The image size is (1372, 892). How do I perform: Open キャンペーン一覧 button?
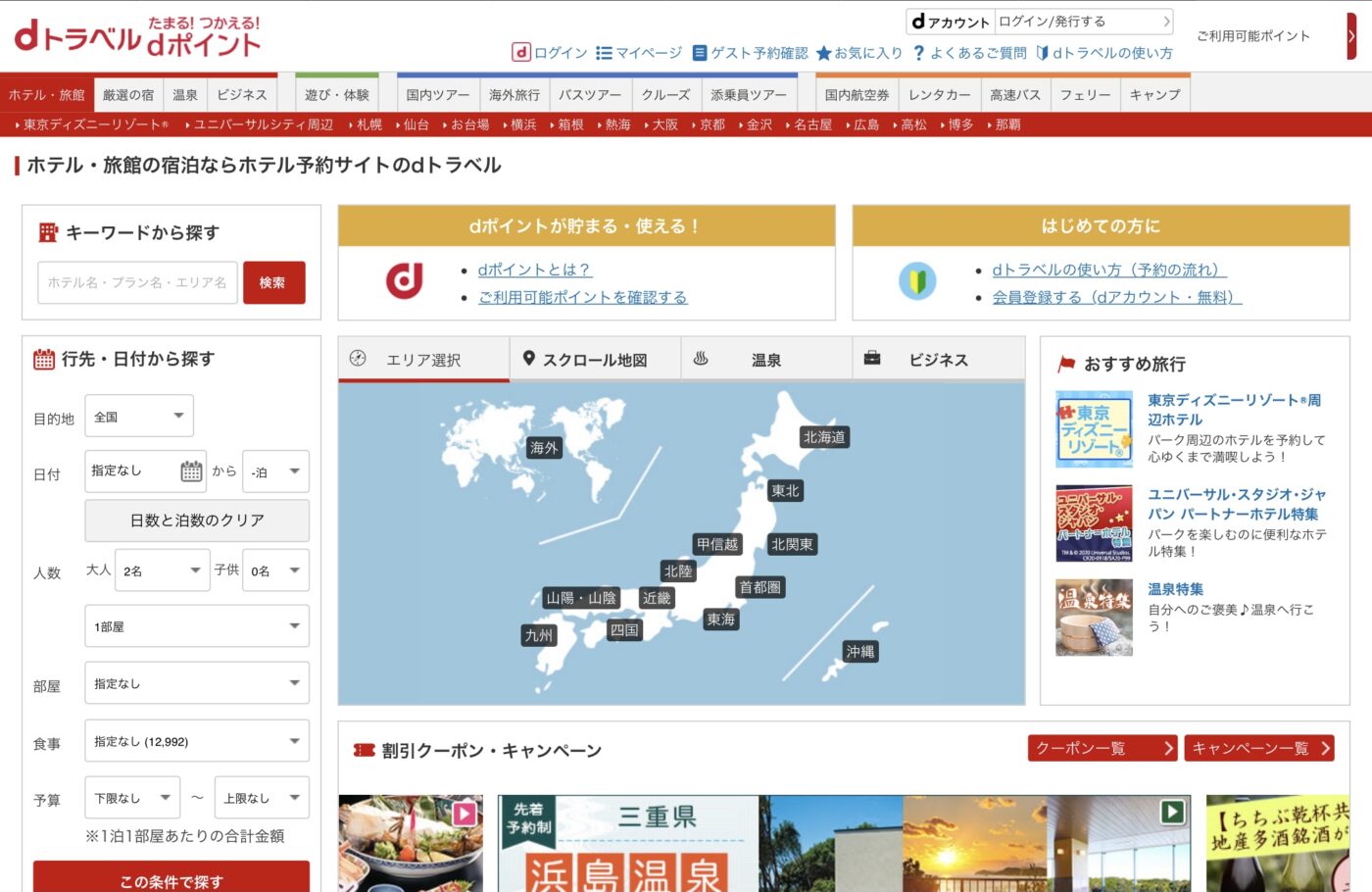coord(1259,748)
